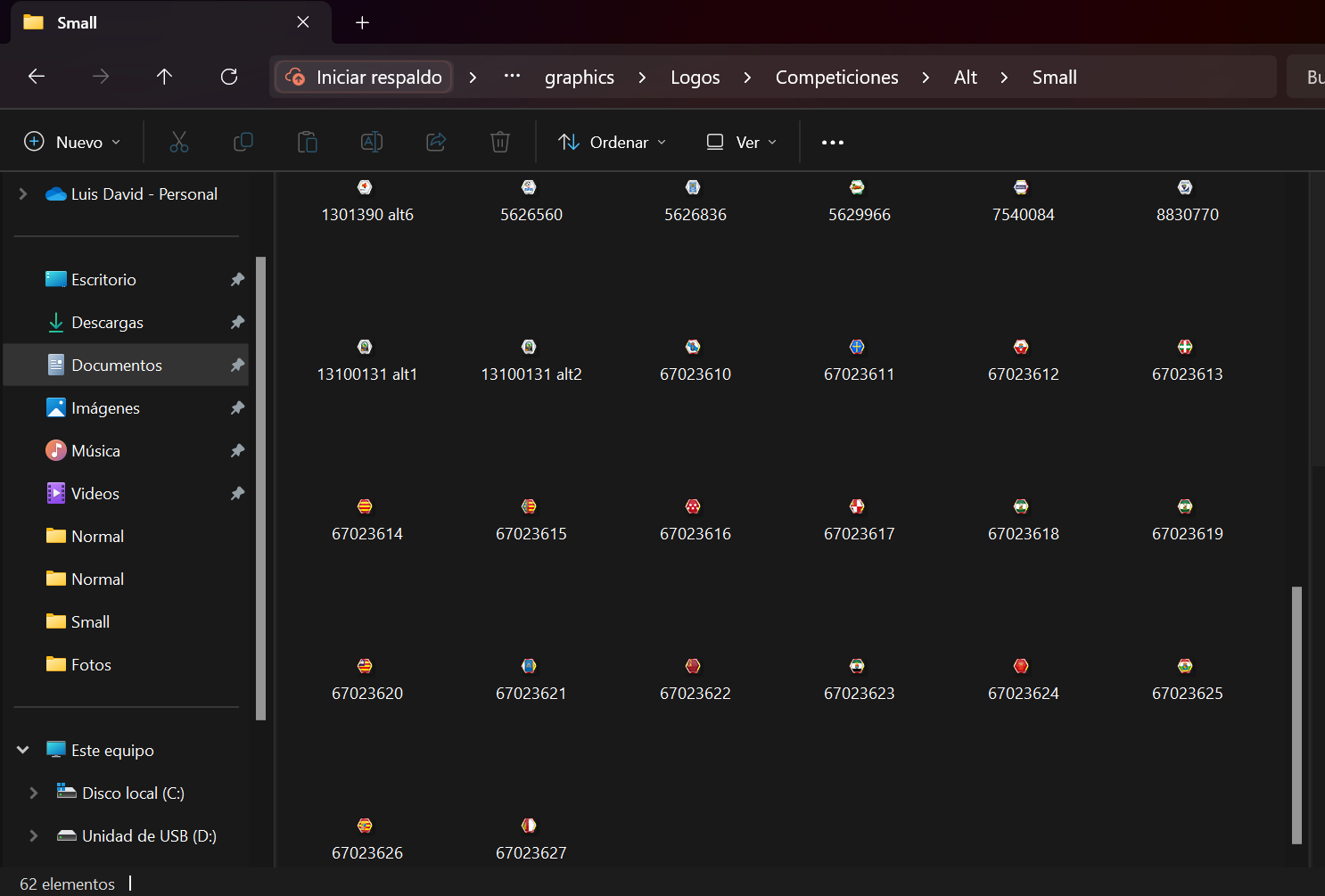Select file 67023613

coord(1188,362)
